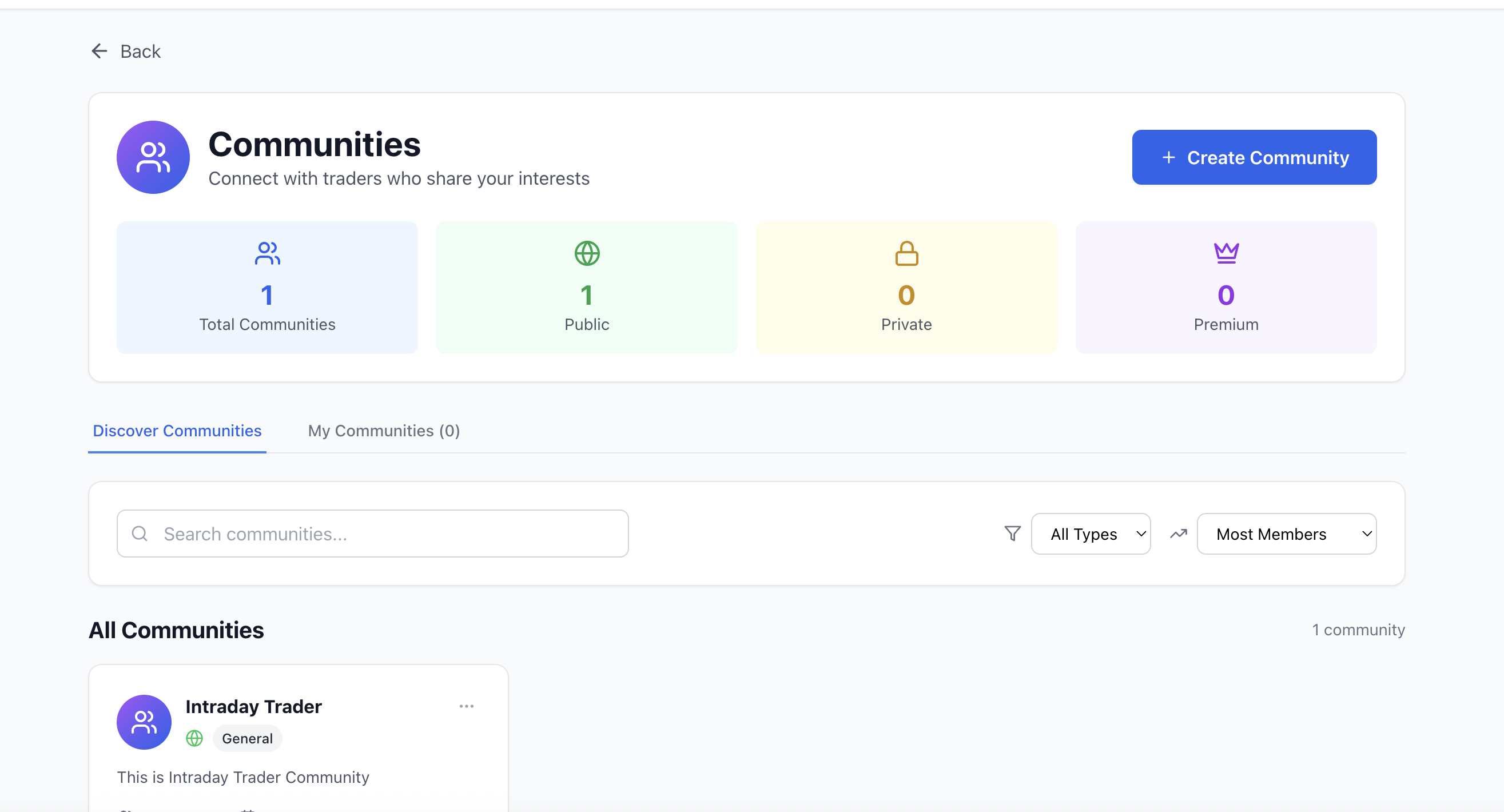
Task: Click magnifier icon in search field
Action: [140, 534]
